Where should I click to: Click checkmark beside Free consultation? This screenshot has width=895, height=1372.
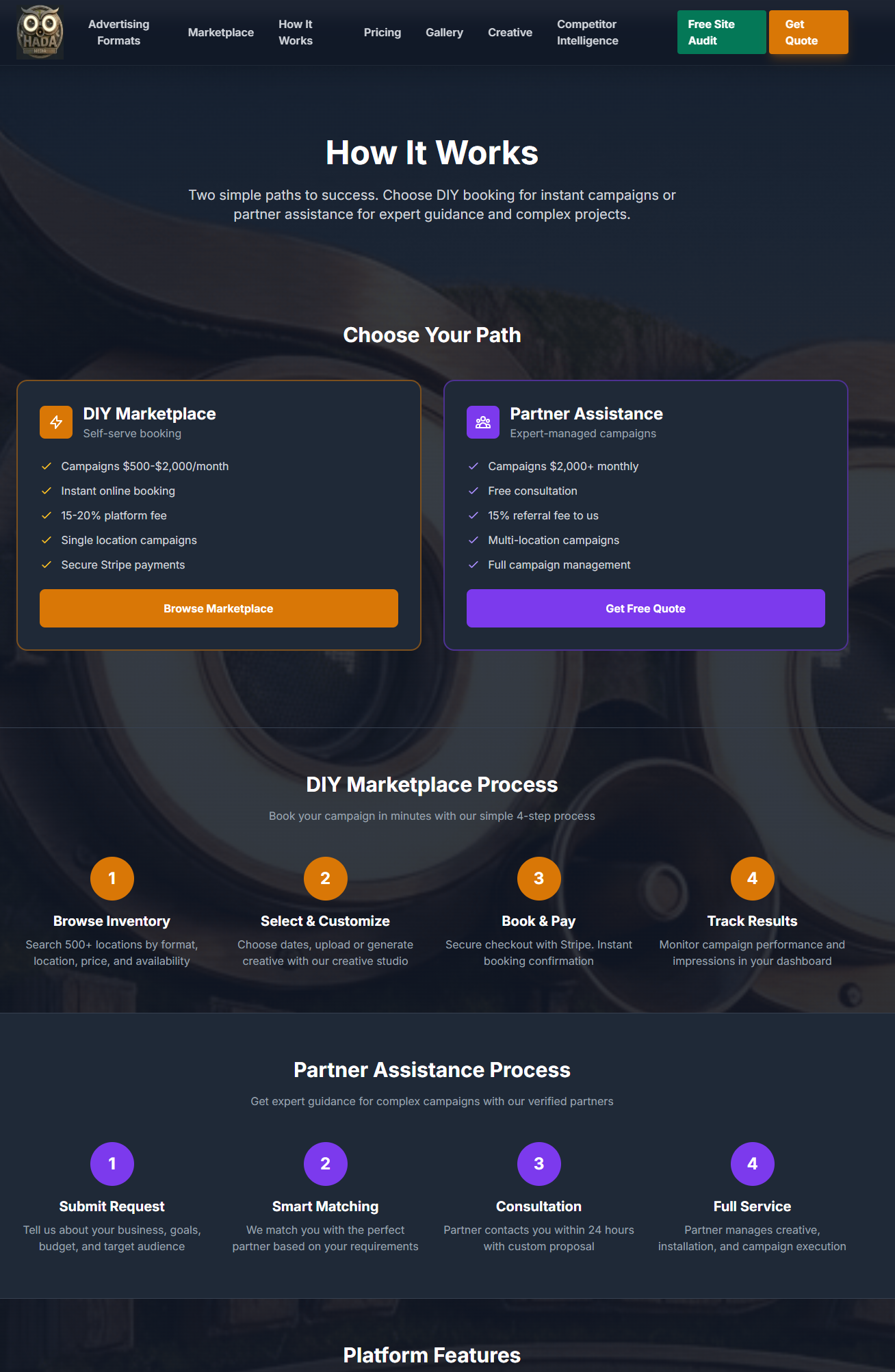click(x=474, y=491)
